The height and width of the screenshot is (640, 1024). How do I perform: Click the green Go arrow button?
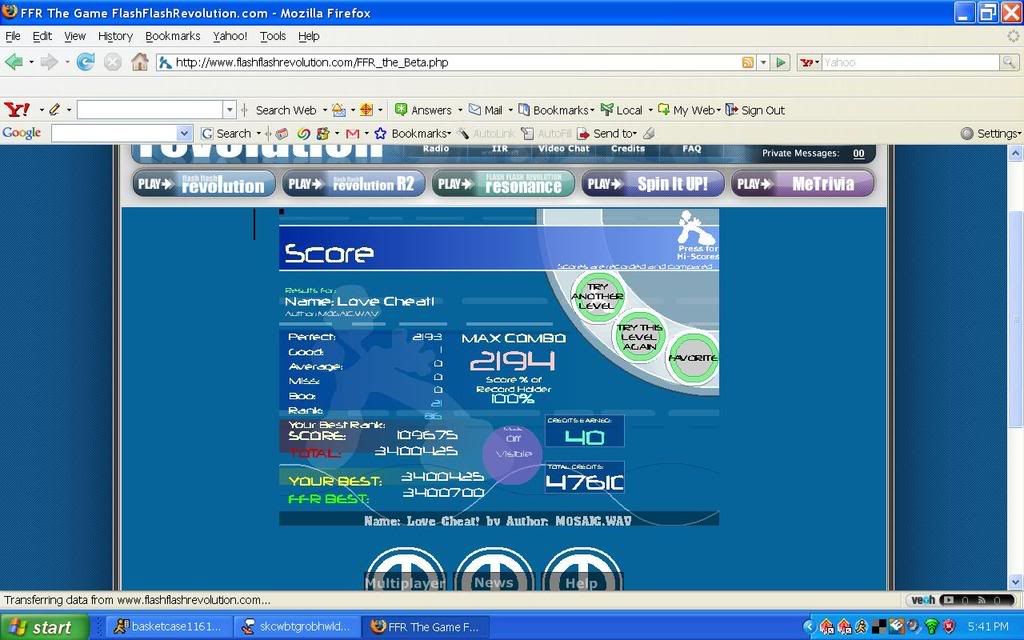pos(782,62)
